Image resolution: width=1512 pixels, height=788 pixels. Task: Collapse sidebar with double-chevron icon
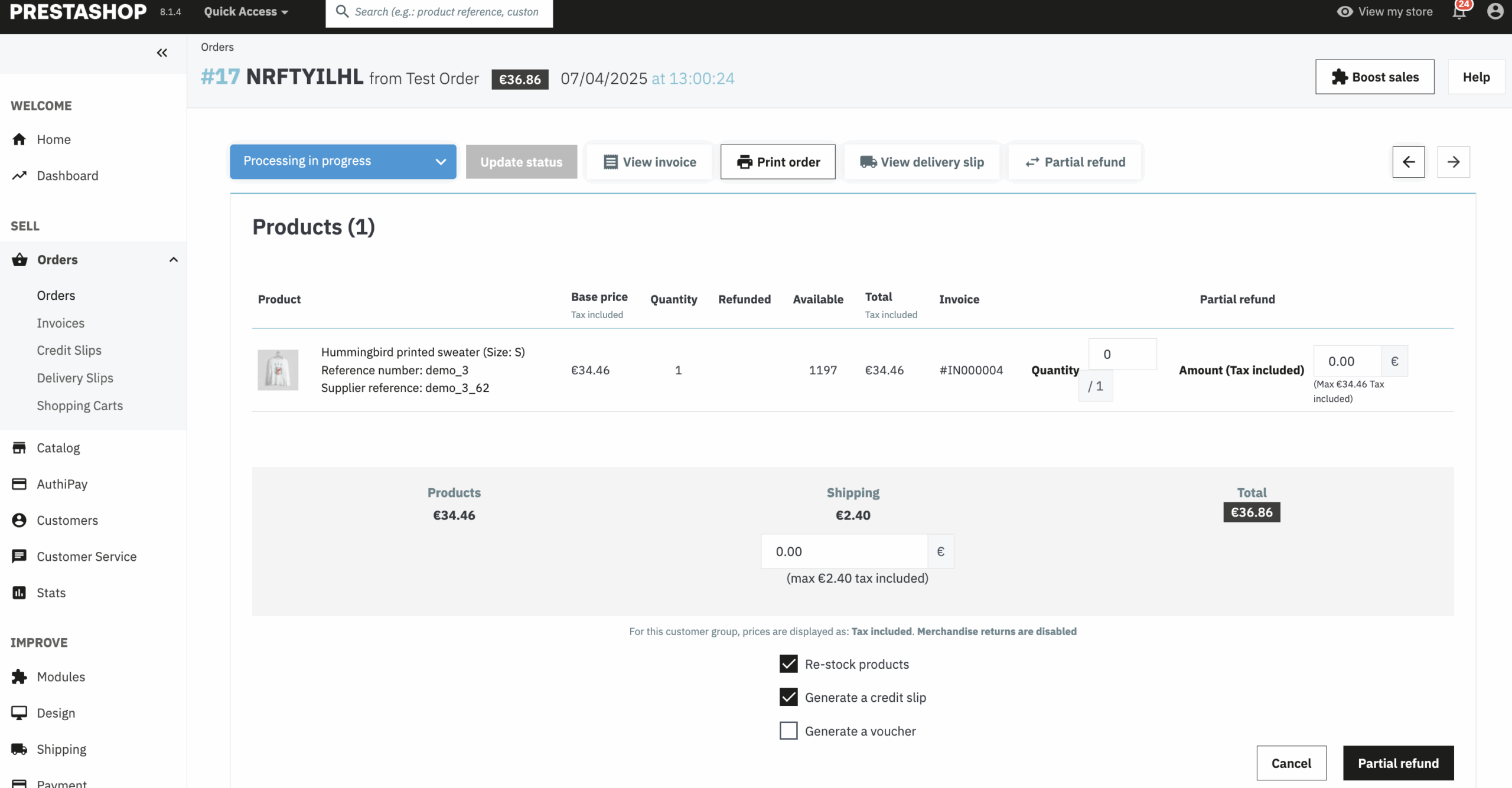(162, 53)
